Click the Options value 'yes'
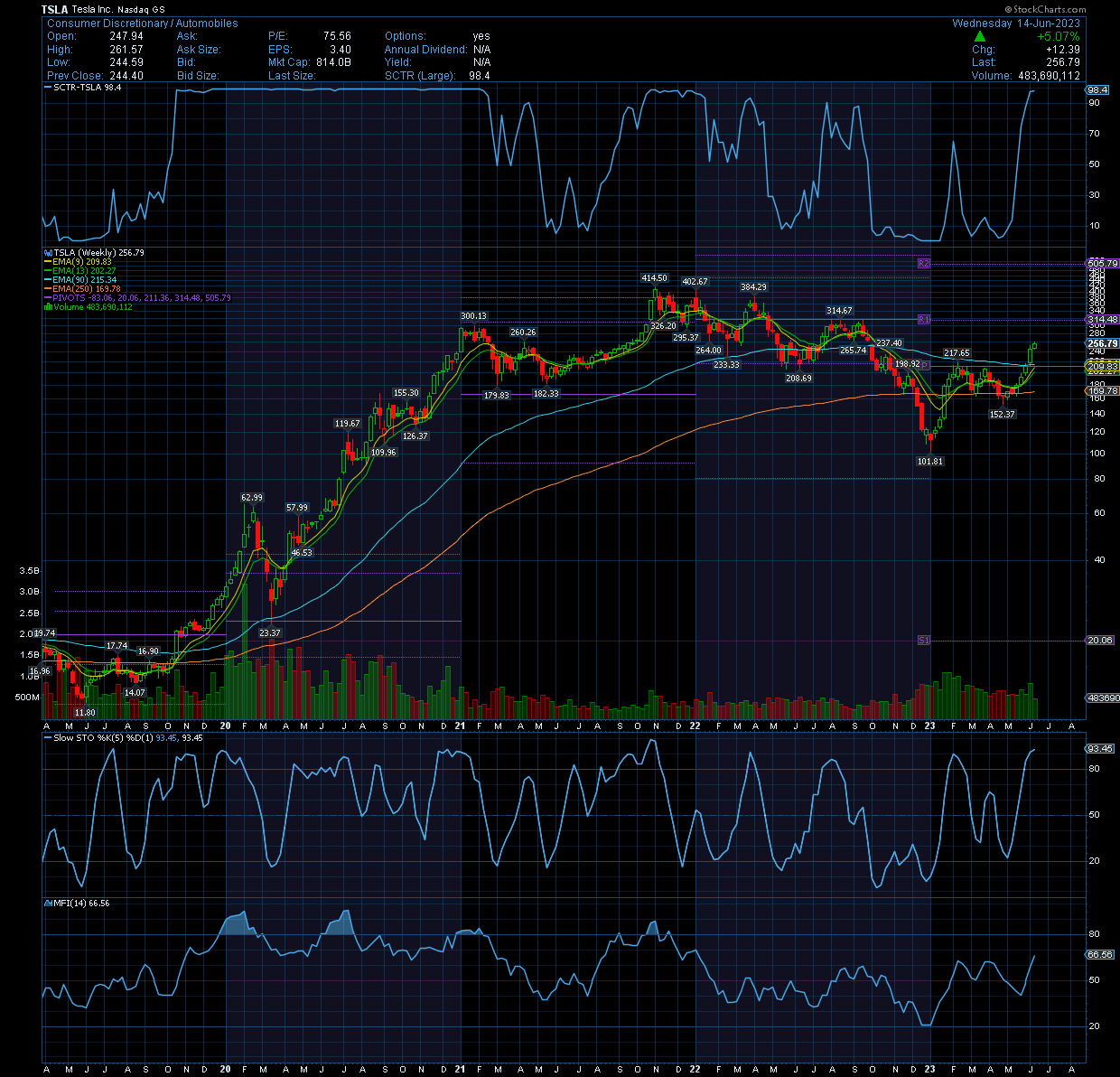The height and width of the screenshot is (1077, 1120). pyautogui.click(x=481, y=36)
